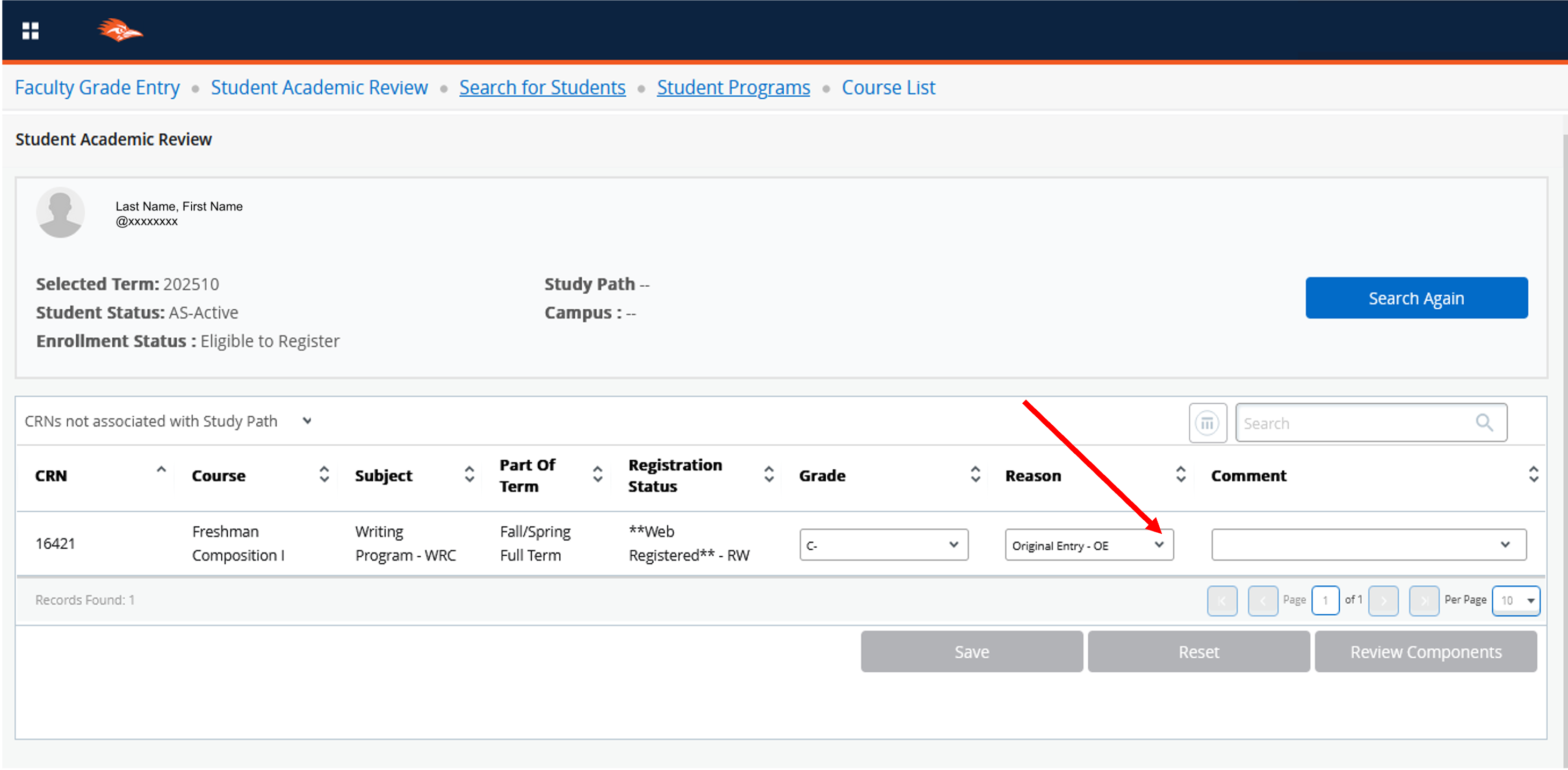Follow the Search for Students link

pyautogui.click(x=542, y=88)
